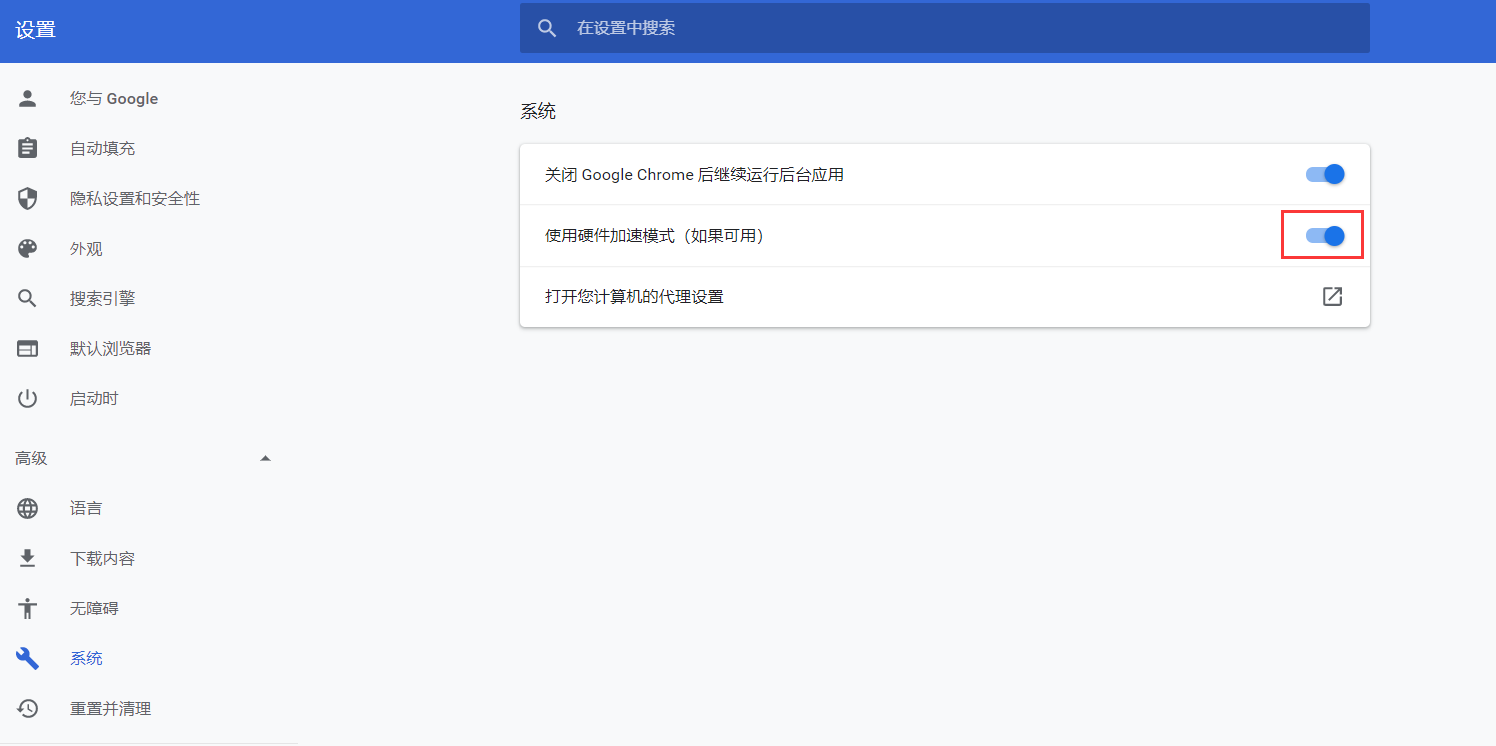Click the search magnifier icon in top bar

click(547, 28)
